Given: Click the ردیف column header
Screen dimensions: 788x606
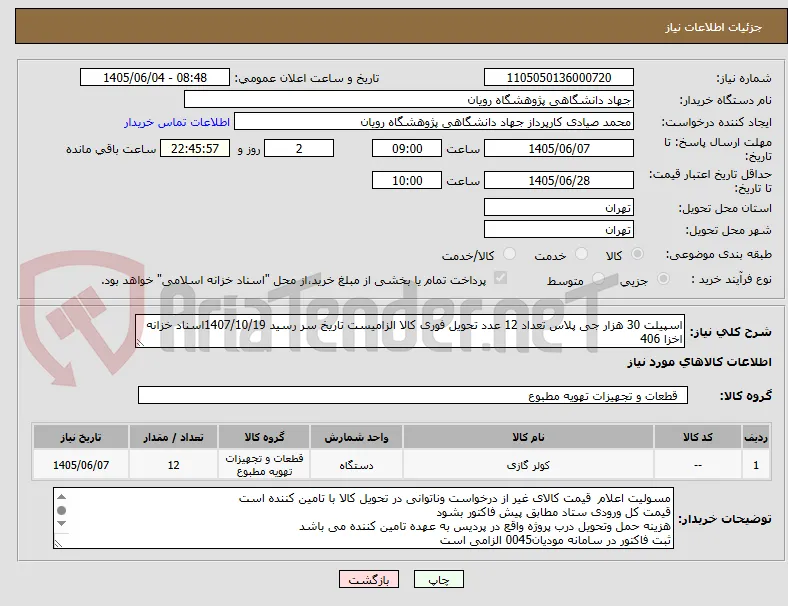Looking at the screenshot, I should pos(755,437).
